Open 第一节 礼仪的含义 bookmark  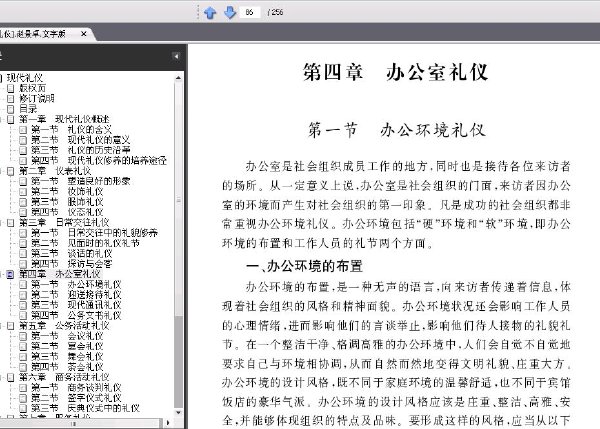72,129
